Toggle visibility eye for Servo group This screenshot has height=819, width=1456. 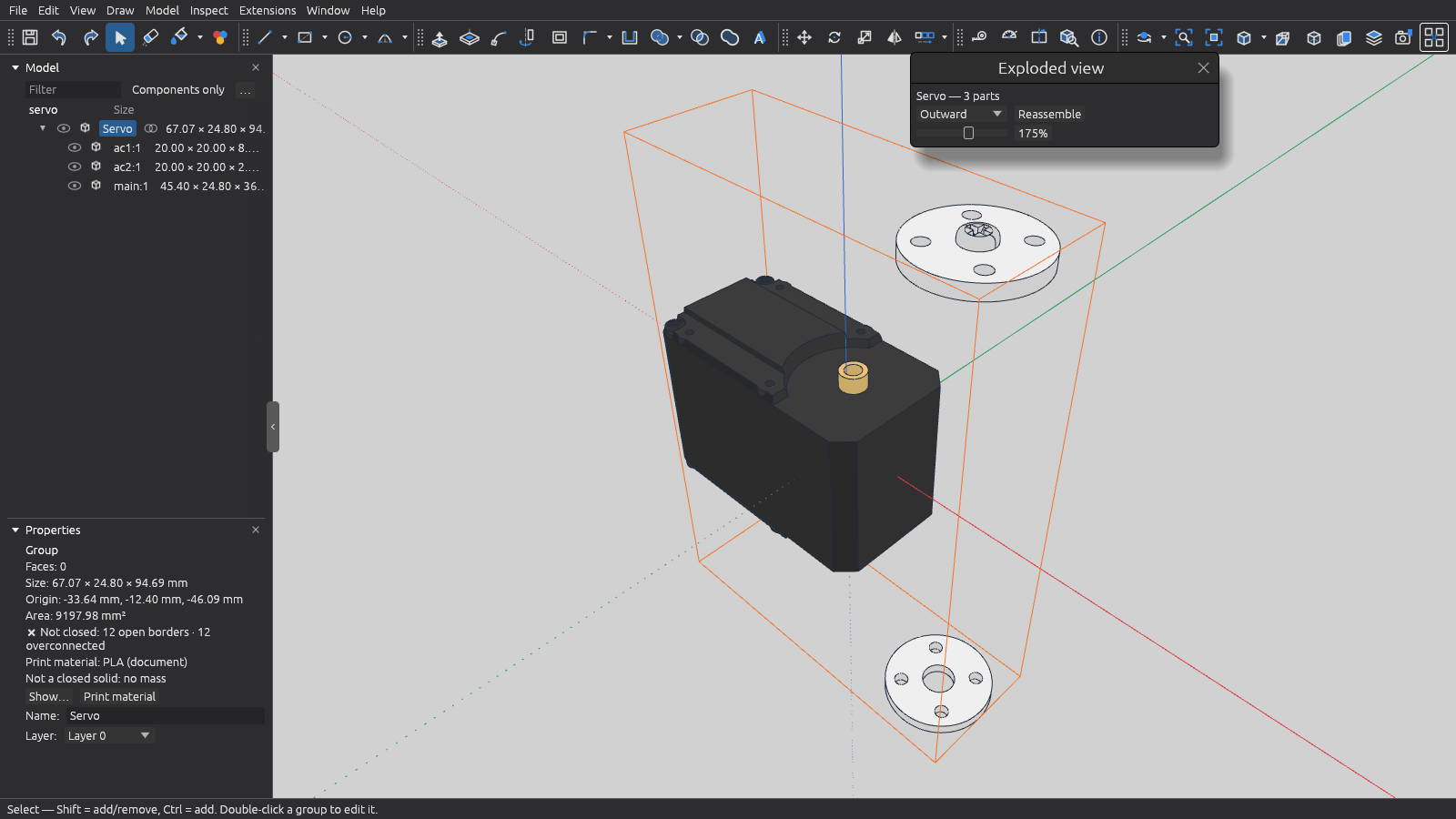[x=64, y=128]
